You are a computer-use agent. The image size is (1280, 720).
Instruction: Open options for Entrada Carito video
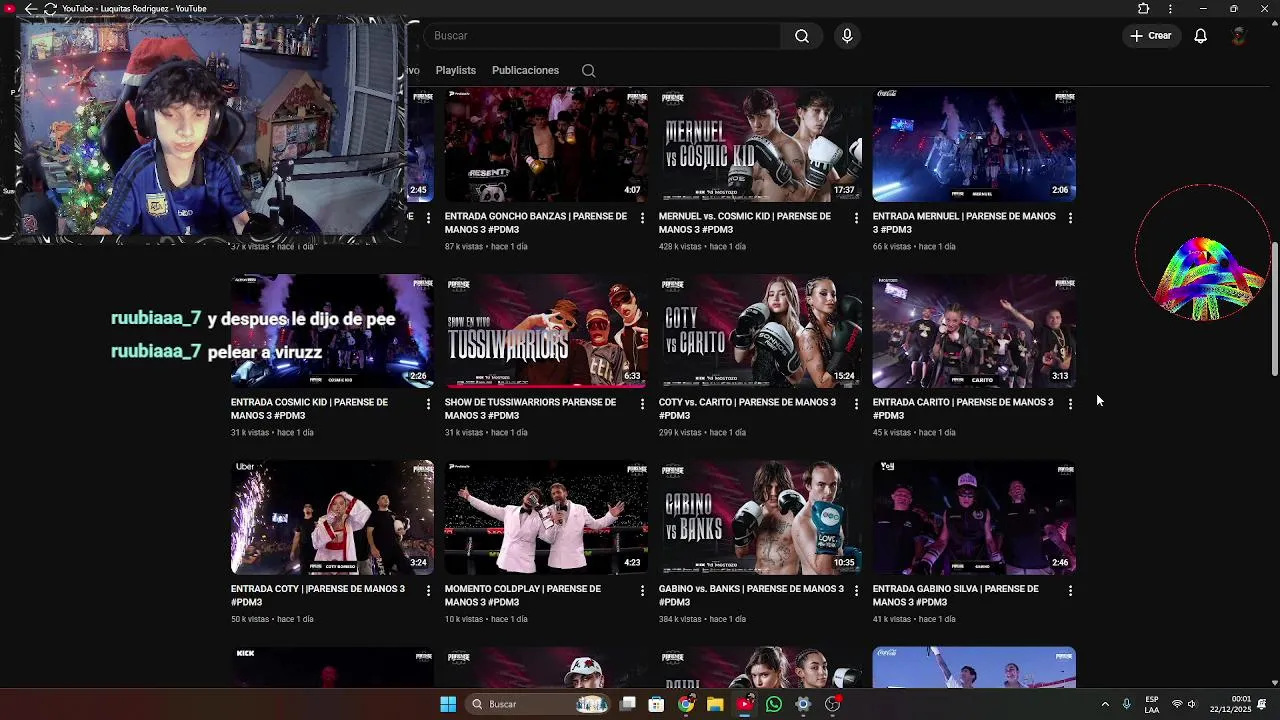click(1070, 404)
